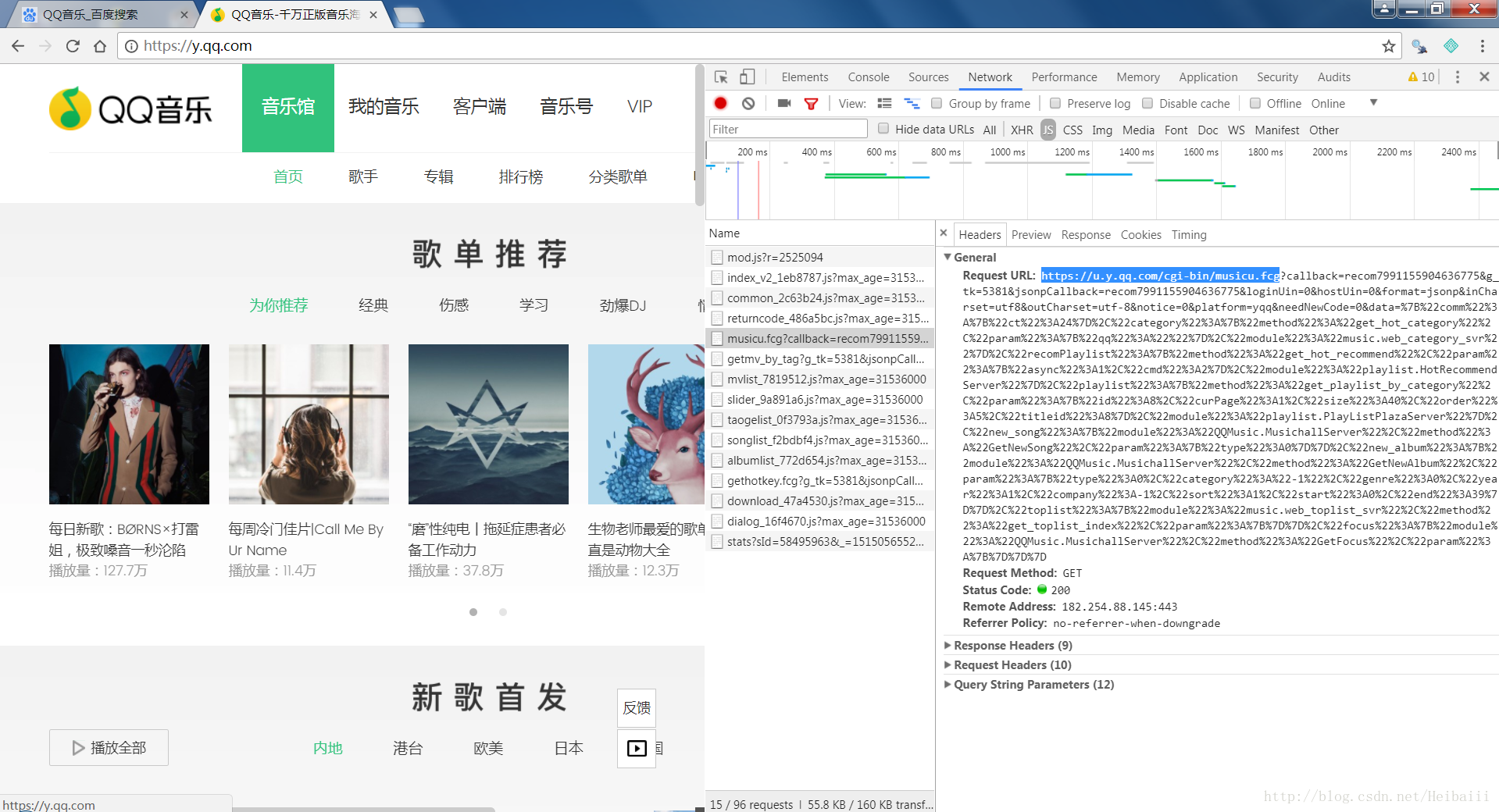This screenshot has height=812, width=1499.
Task: Open the 磨性纯电 playlist thumbnail
Action: (488, 424)
